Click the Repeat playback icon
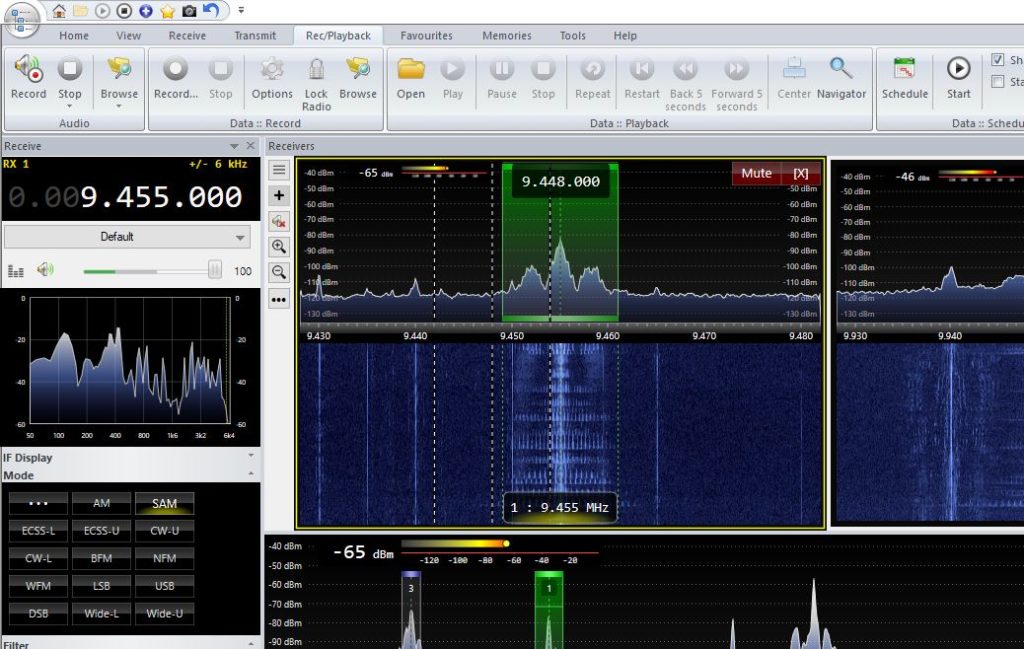The height and width of the screenshot is (649, 1024). [x=592, y=80]
